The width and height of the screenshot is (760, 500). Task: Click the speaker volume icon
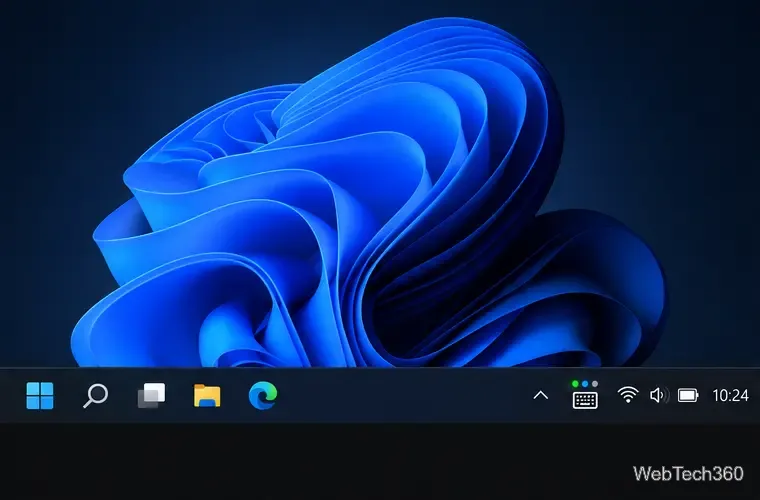pos(659,395)
